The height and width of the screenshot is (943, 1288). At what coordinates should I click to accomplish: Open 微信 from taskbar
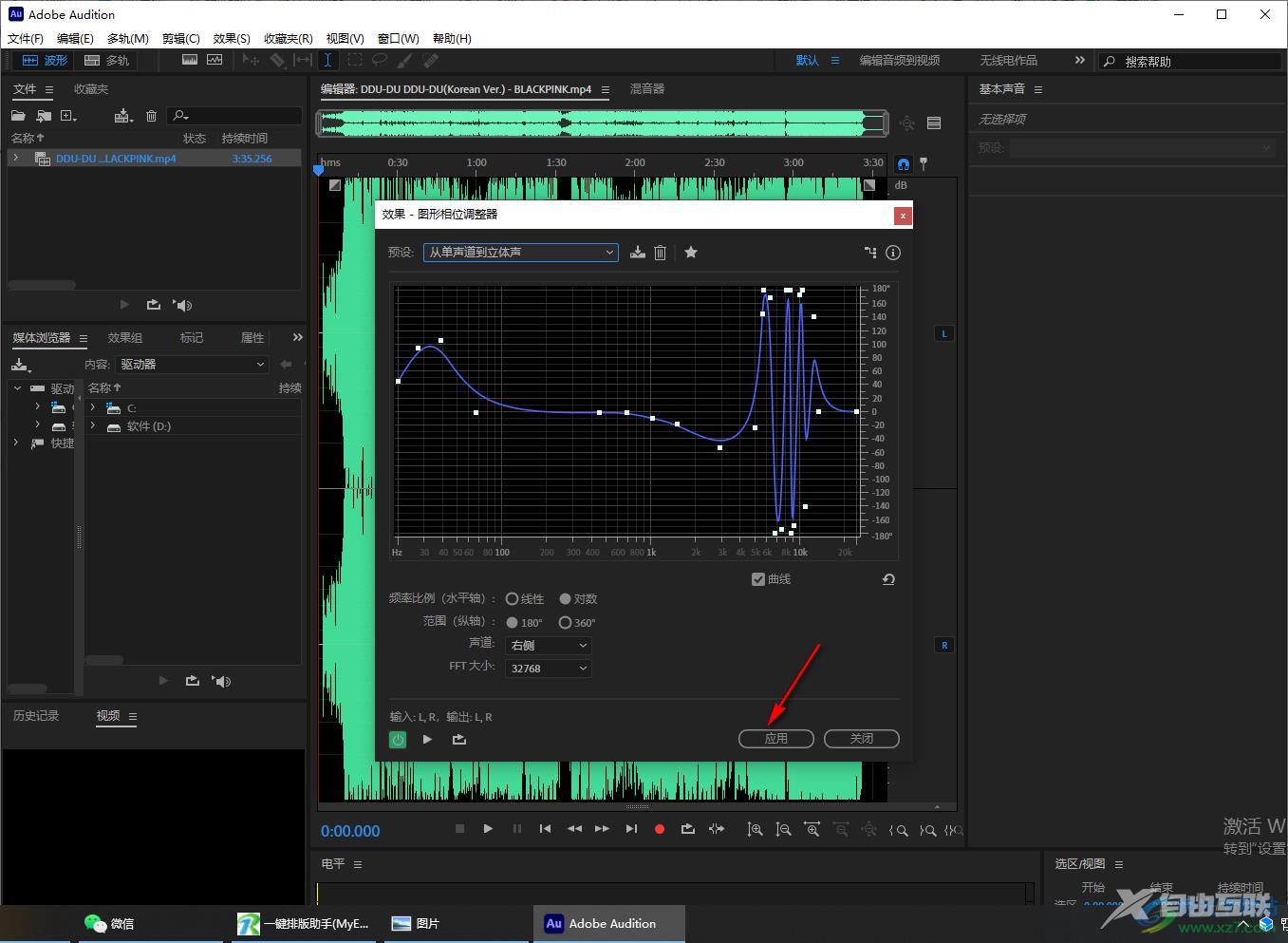pyautogui.click(x=110, y=923)
